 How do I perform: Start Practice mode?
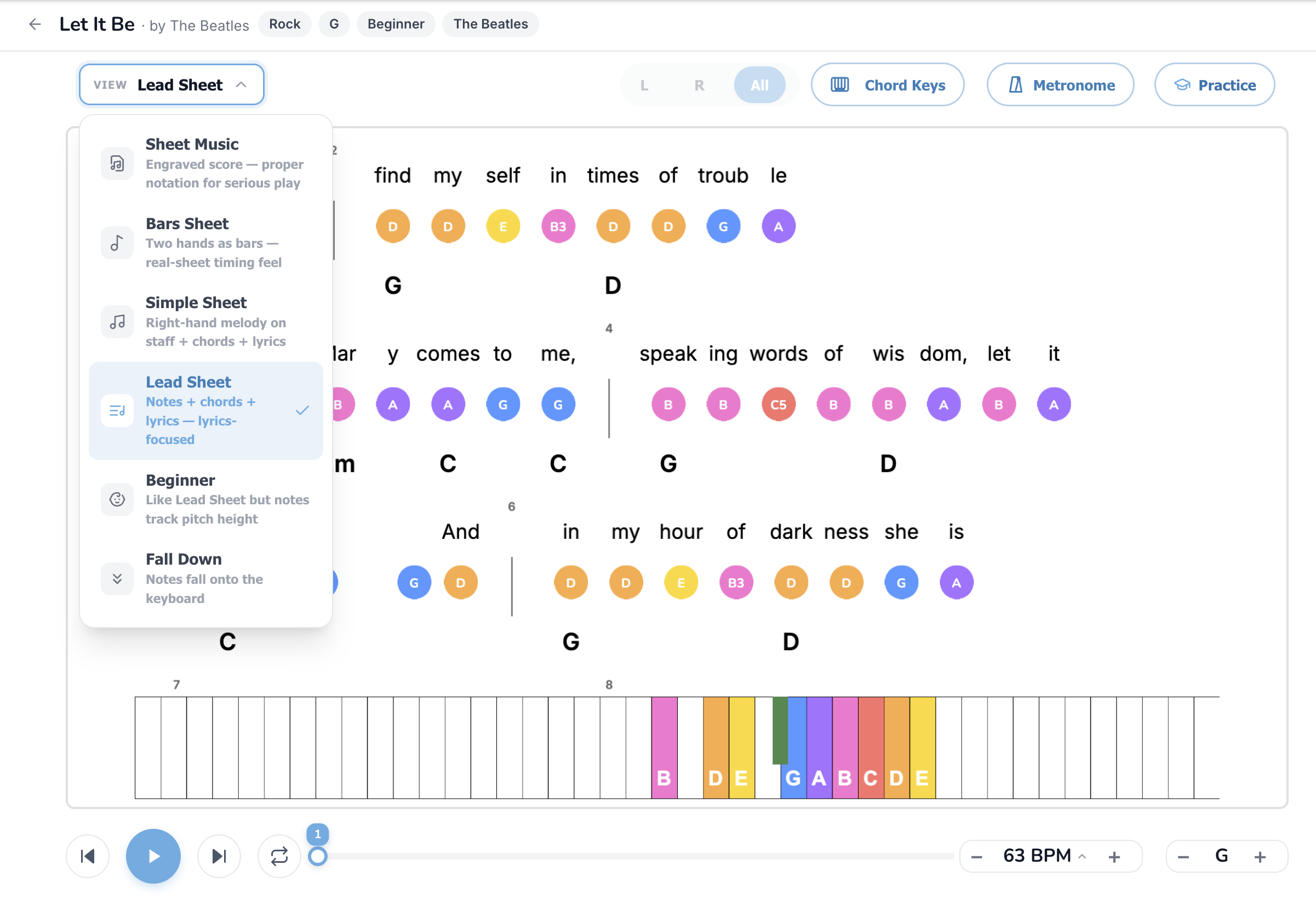click(x=1215, y=85)
